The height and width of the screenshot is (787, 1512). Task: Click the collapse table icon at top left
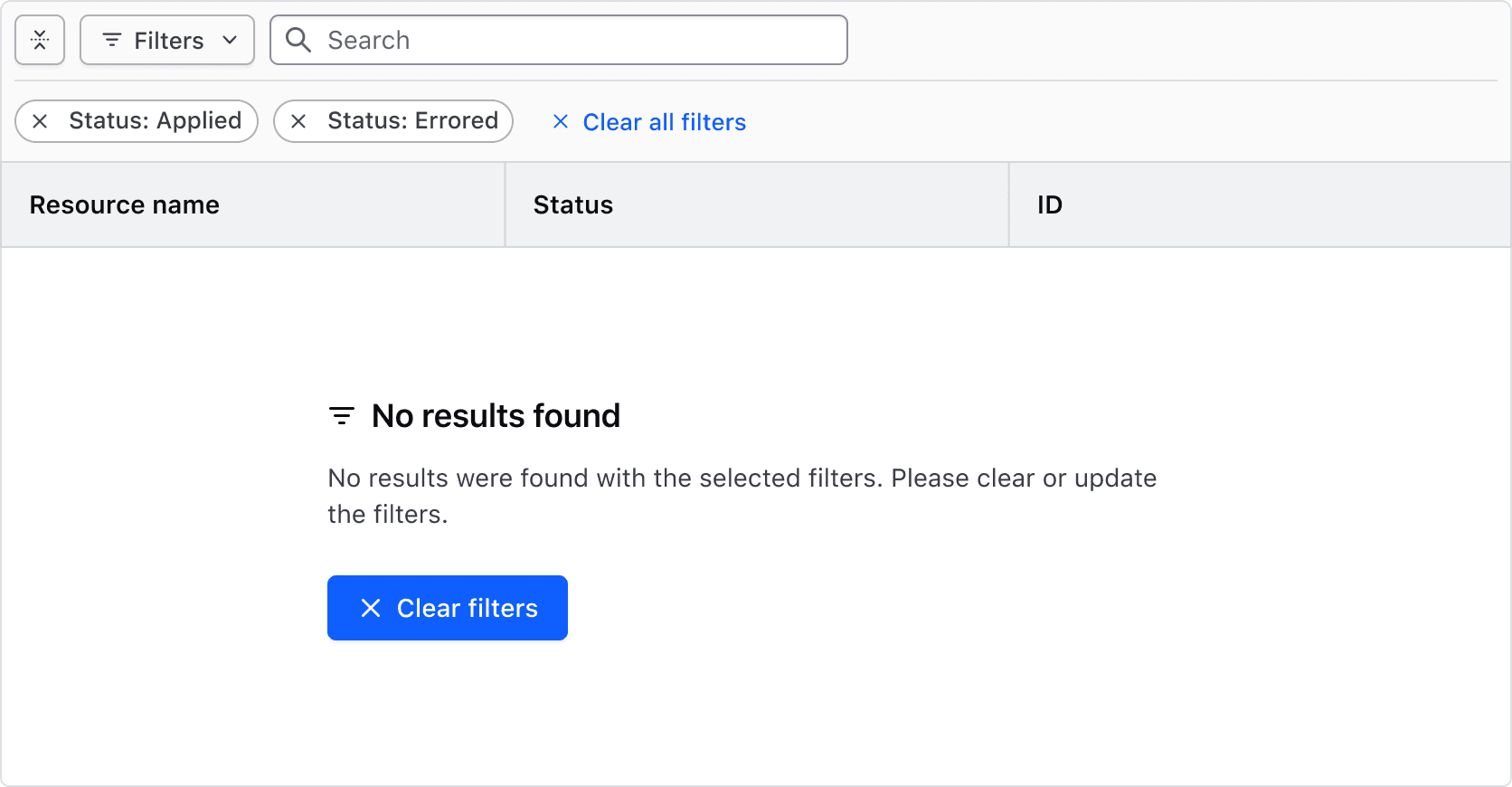[x=40, y=40]
